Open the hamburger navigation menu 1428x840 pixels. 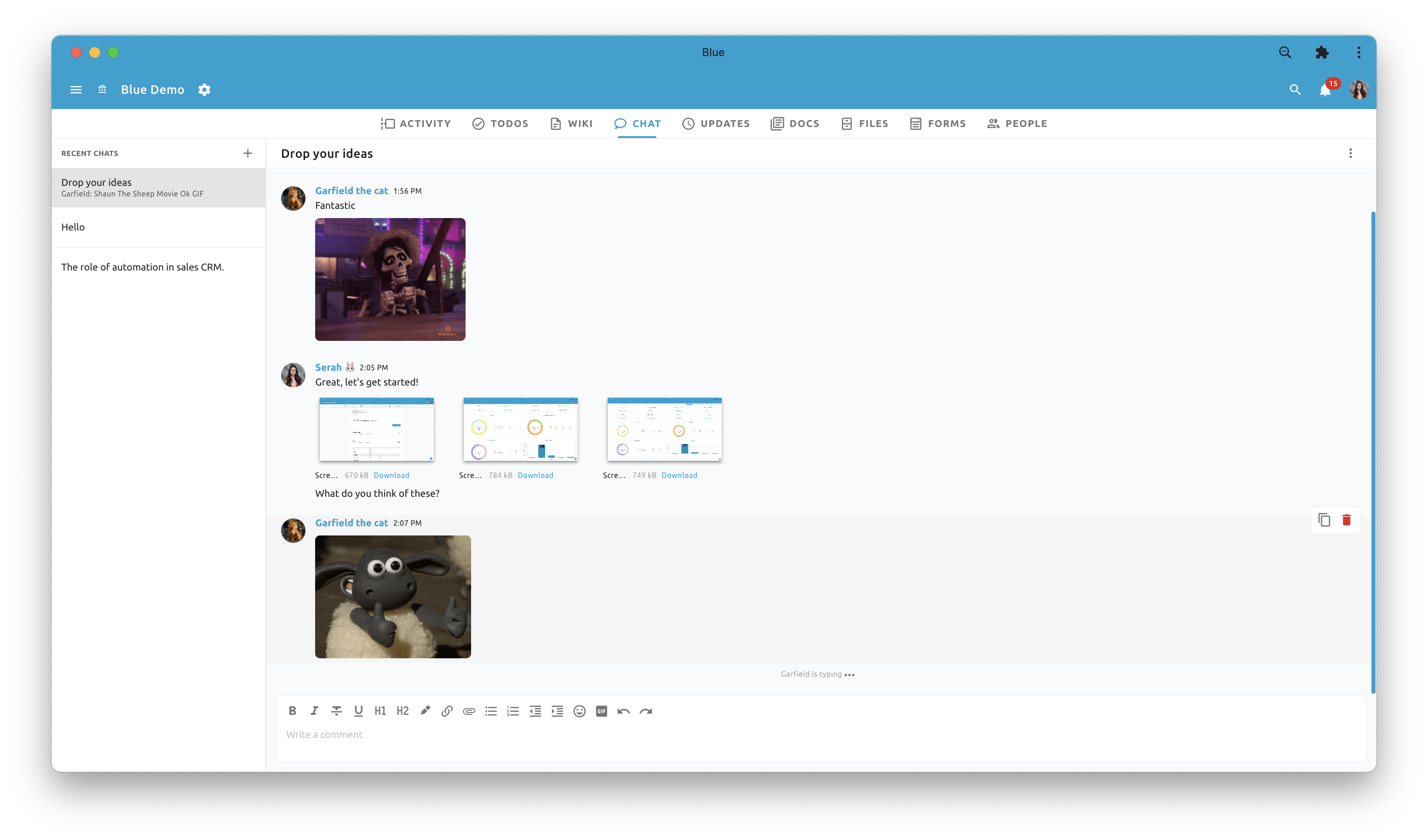76,90
